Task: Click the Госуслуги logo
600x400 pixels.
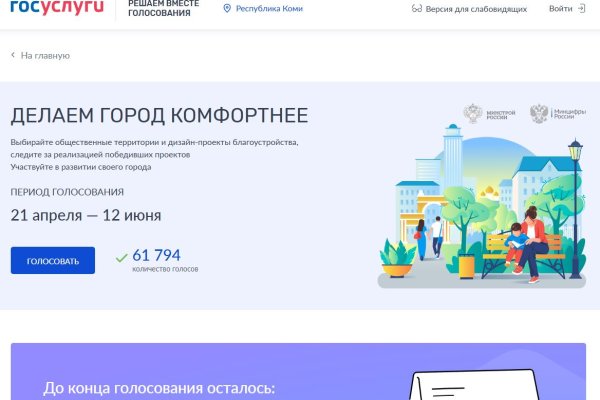Action: [x=57, y=7]
